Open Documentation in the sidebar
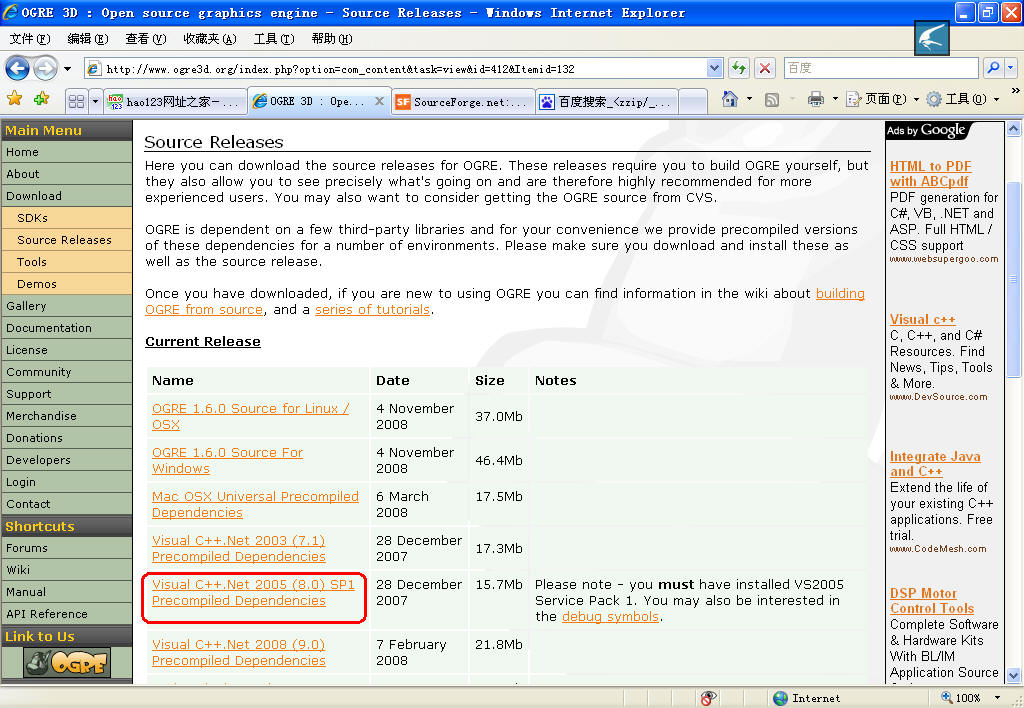1024x708 pixels. coord(67,328)
